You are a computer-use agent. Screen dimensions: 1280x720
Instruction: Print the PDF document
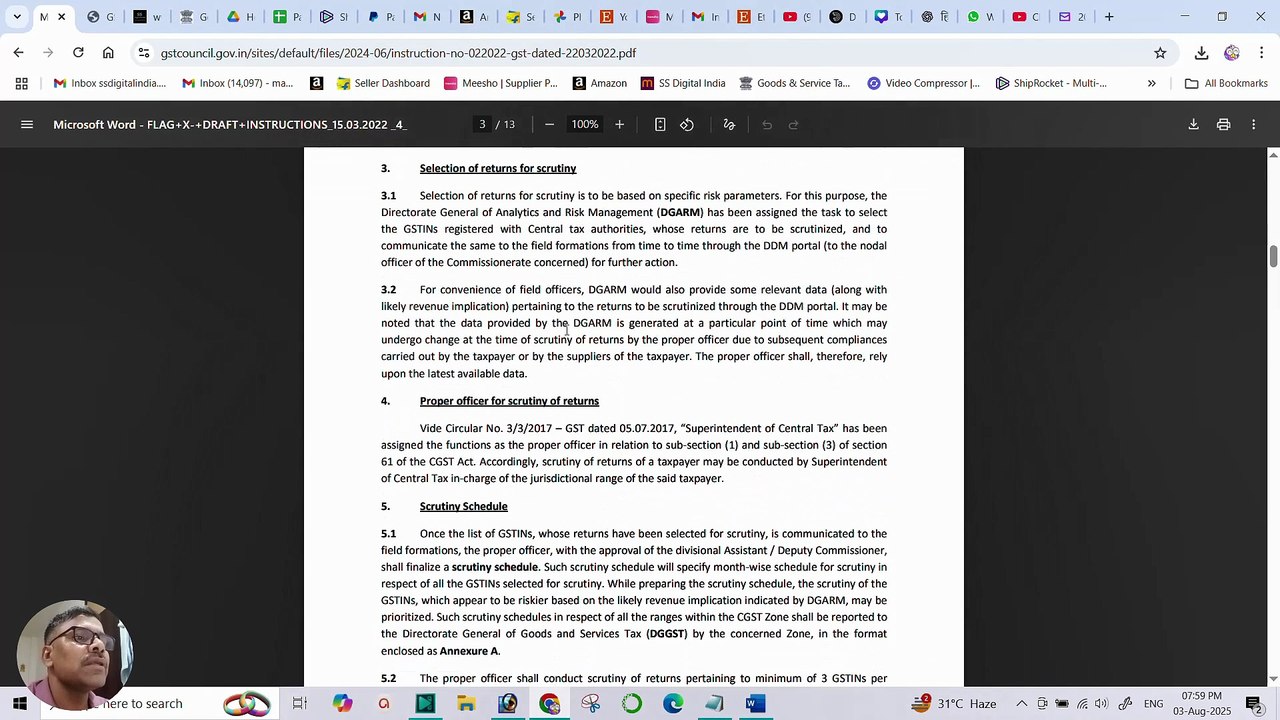pyautogui.click(x=1223, y=125)
